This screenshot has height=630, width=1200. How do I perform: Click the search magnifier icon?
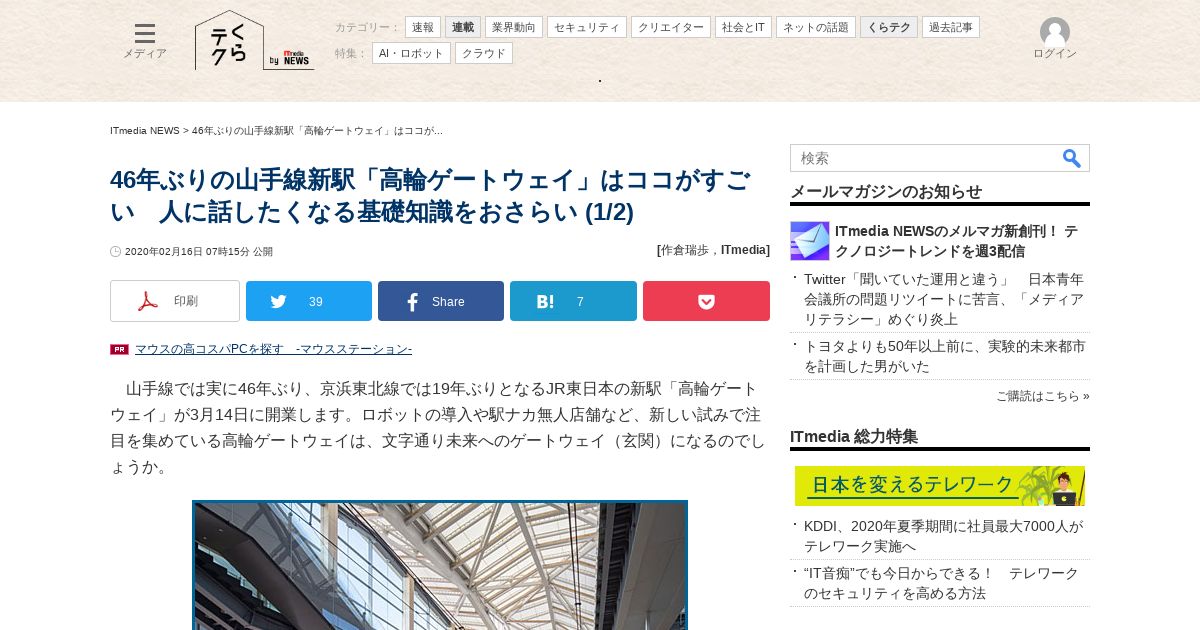1072,158
